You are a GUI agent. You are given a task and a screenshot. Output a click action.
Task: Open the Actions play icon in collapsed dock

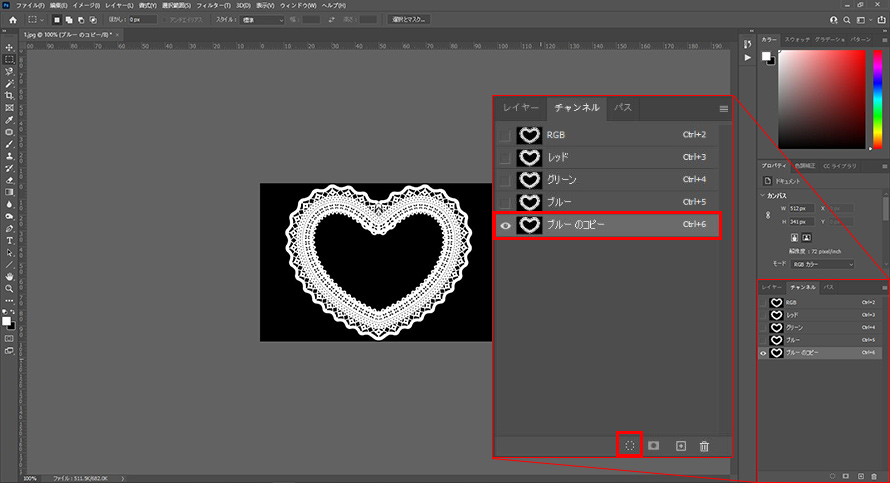coord(748,57)
